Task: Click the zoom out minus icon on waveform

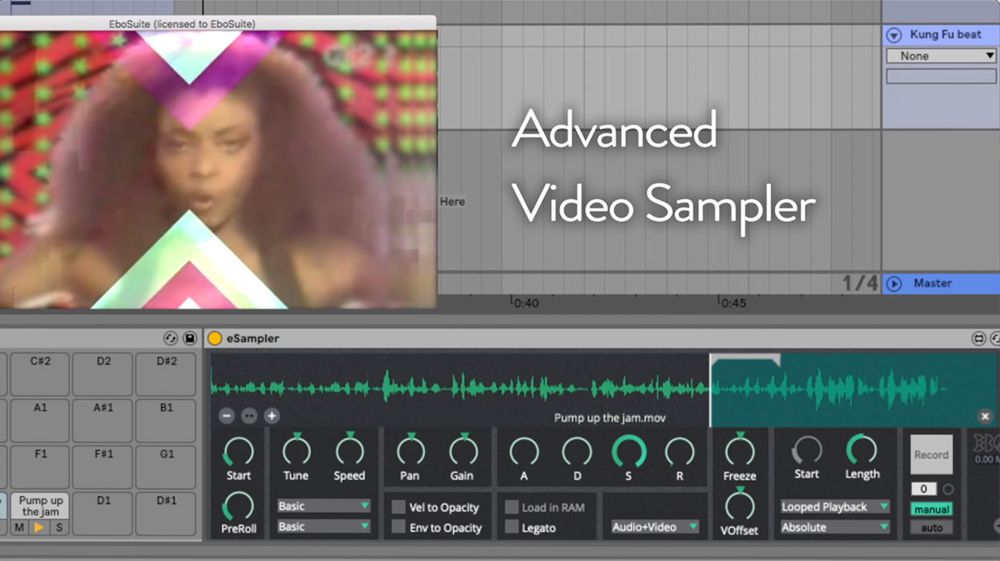Action: click(x=226, y=416)
